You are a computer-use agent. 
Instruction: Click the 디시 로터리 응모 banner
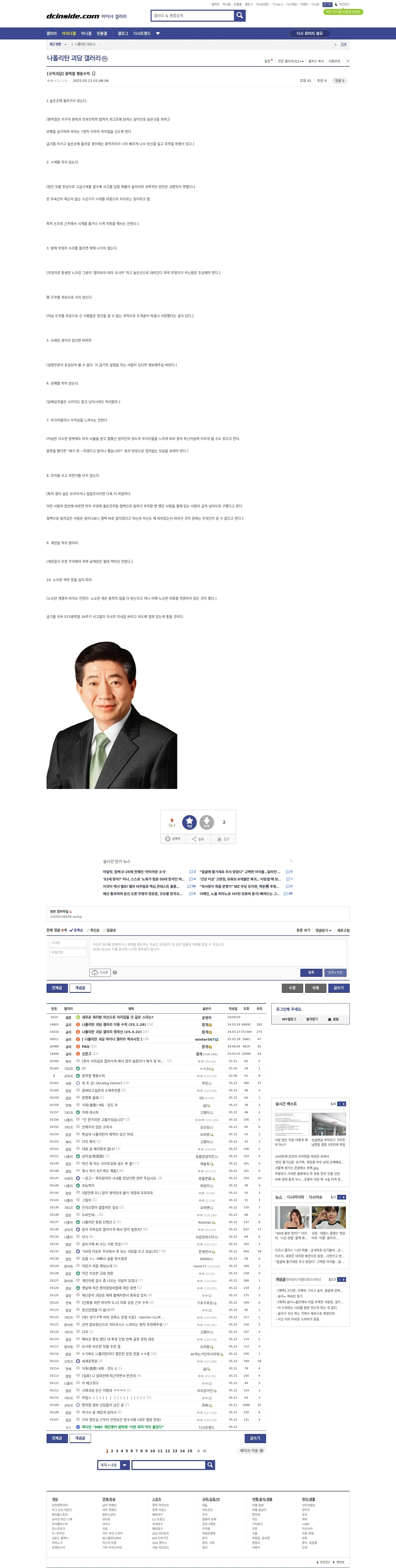(309, 33)
